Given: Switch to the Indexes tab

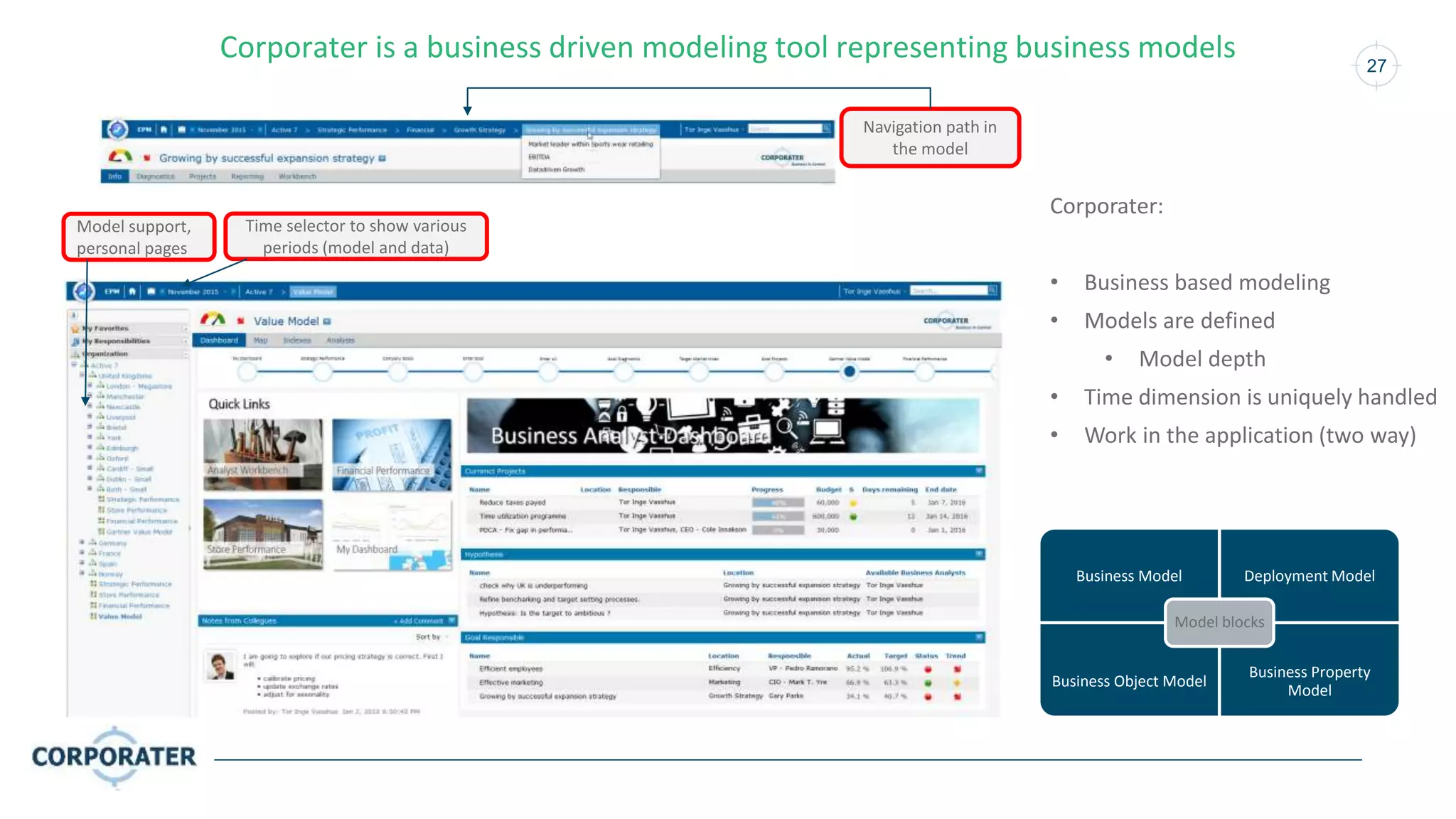Looking at the screenshot, I should (297, 341).
